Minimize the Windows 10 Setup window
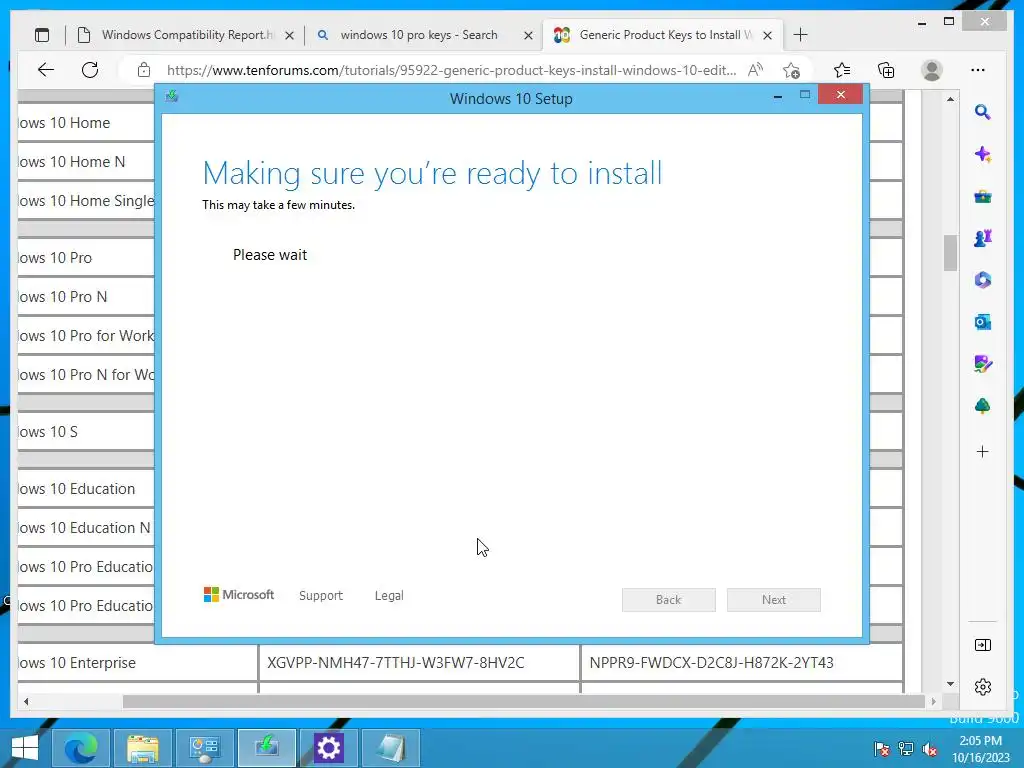The image size is (1024, 768). (778, 97)
